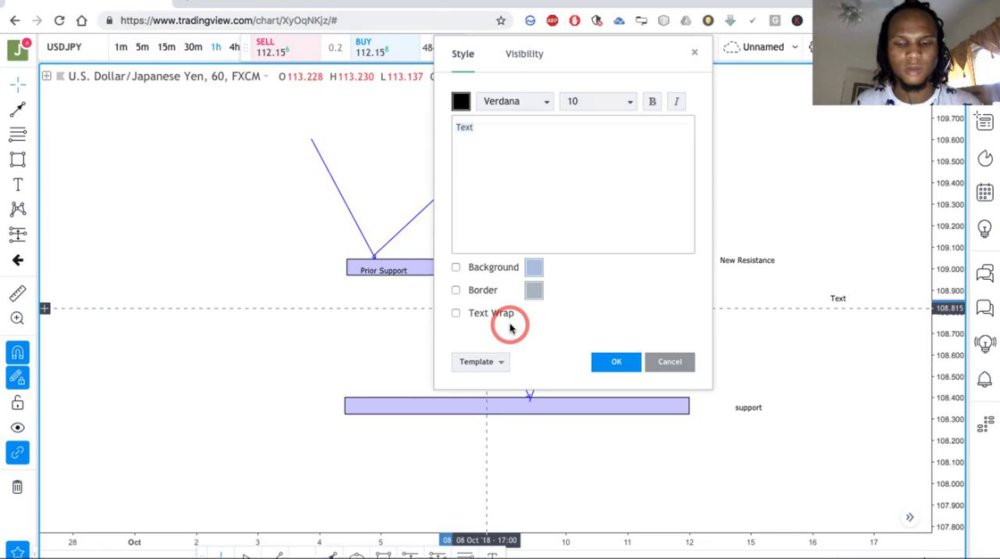Switch to the Visibility tab
Image resolution: width=1000 pixels, height=559 pixels.
point(524,54)
